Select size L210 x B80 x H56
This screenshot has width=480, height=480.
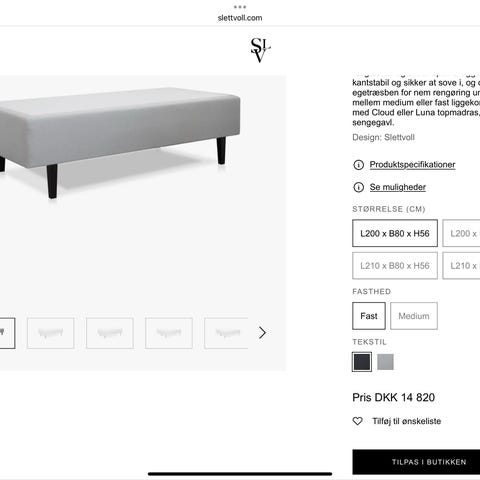coord(395,266)
